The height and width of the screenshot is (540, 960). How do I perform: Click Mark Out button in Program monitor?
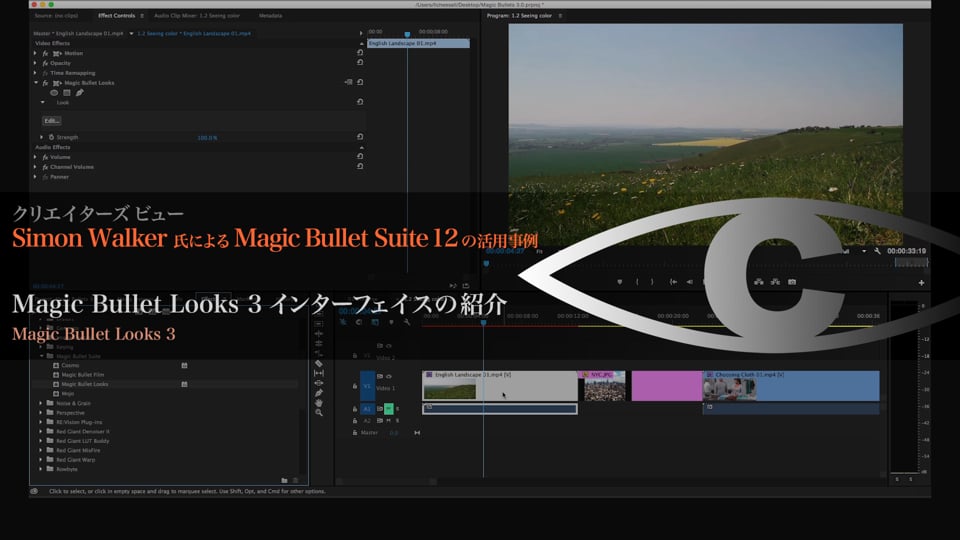[x=652, y=282]
